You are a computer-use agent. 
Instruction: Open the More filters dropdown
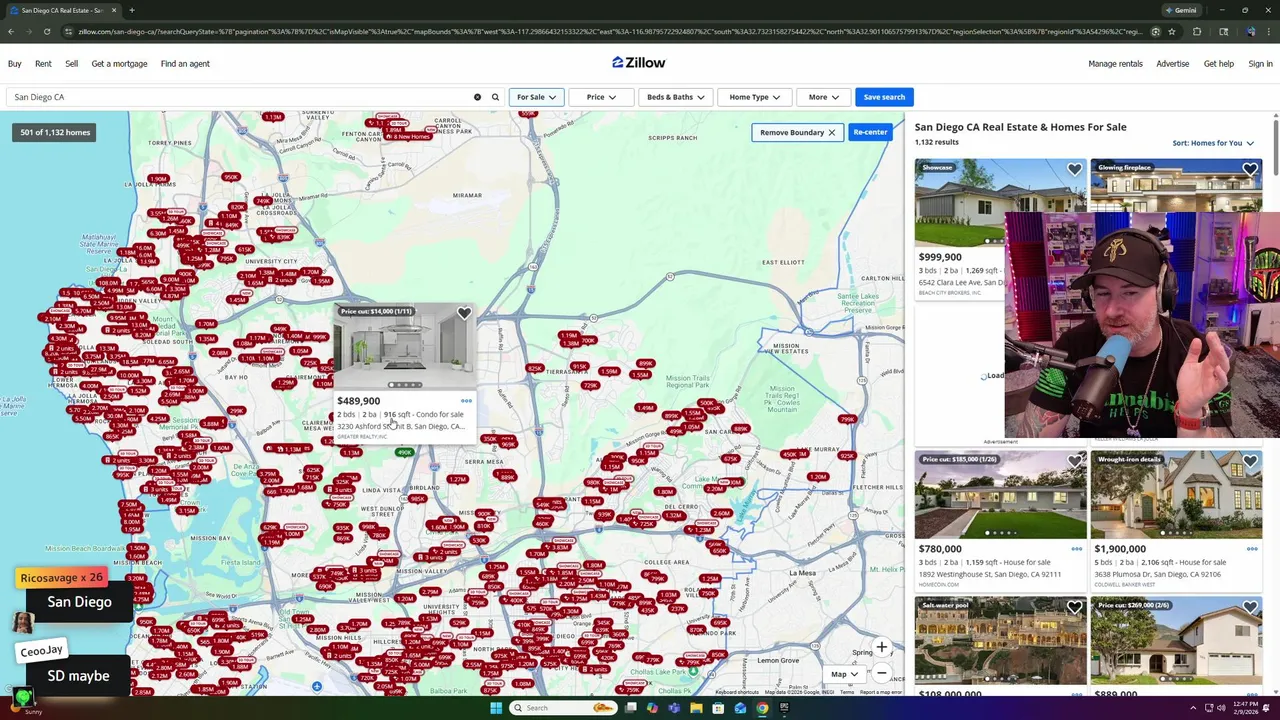point(824,97)
